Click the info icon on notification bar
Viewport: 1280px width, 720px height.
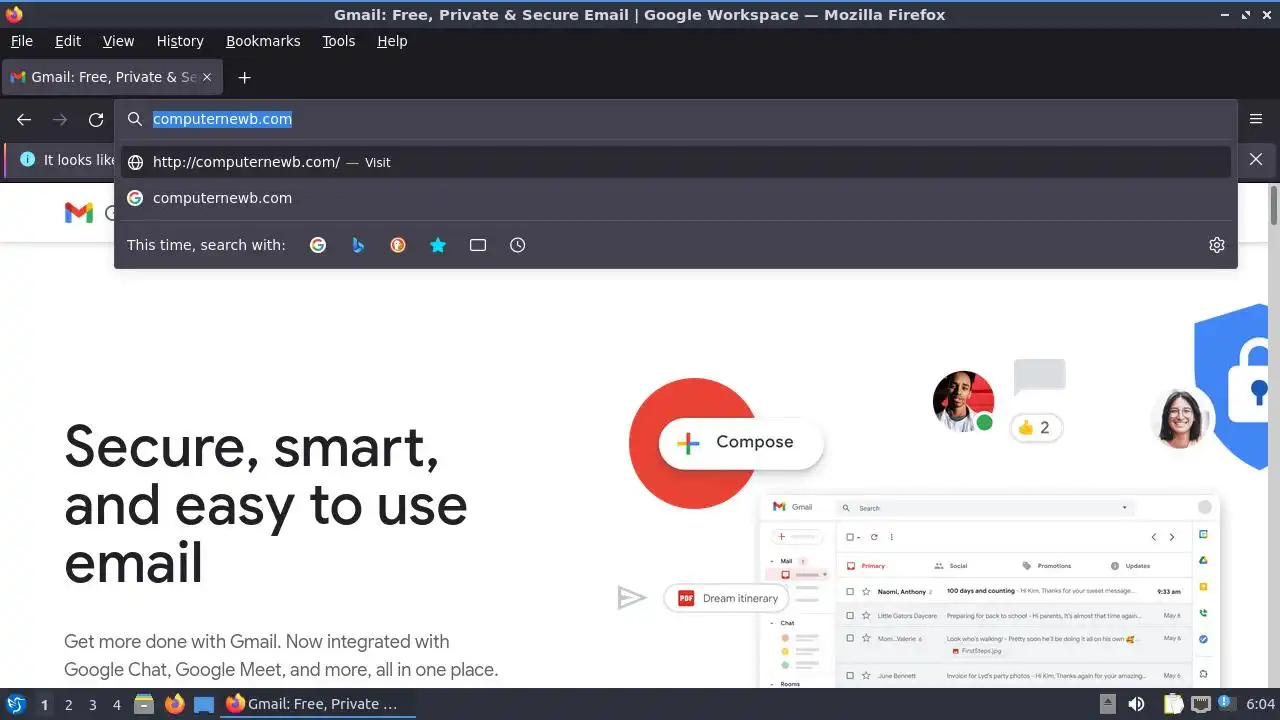pyautogui.click(x=27, y=160)
